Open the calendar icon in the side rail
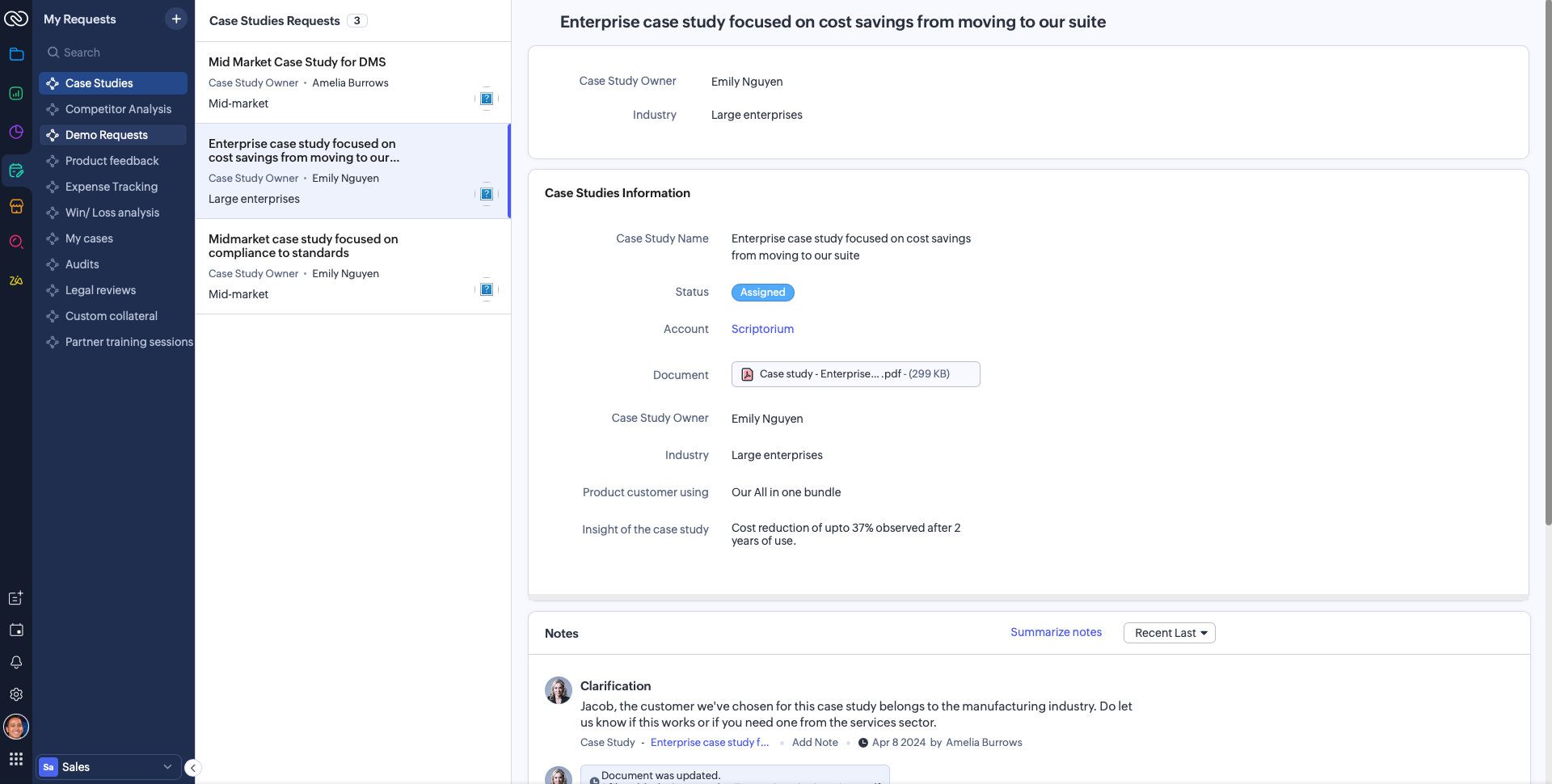 [x=16, y=630]
